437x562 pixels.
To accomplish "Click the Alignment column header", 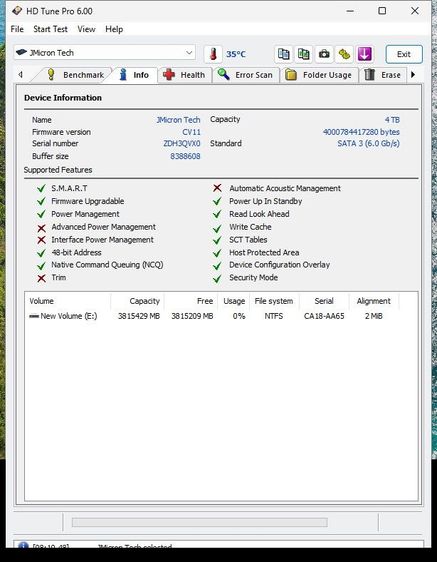I will [x=374, y=301].
